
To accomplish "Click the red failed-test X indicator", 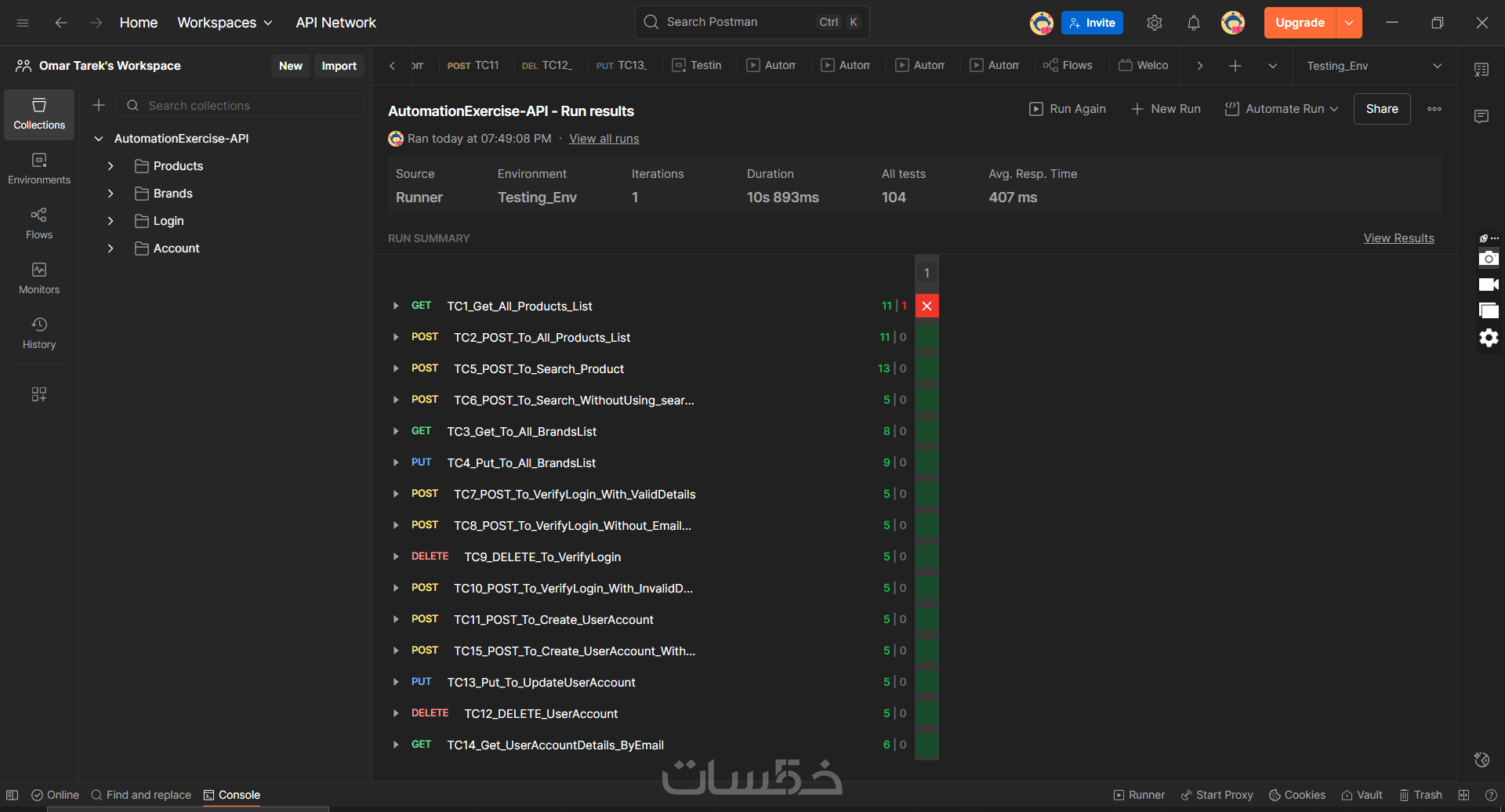I will point(927,306).
